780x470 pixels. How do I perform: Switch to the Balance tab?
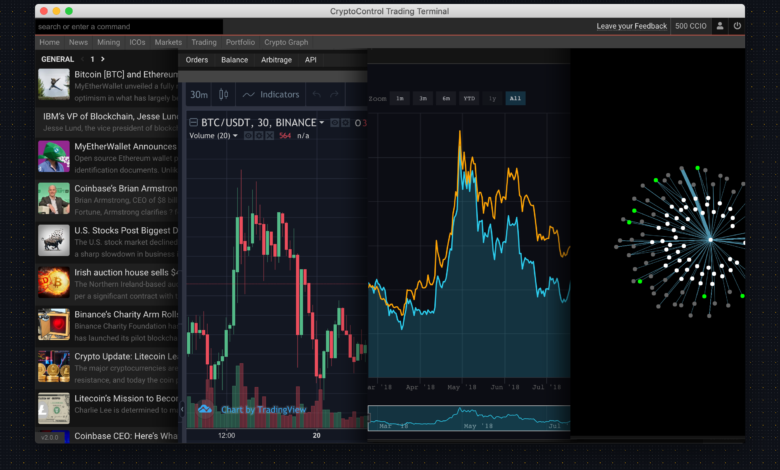234,60
